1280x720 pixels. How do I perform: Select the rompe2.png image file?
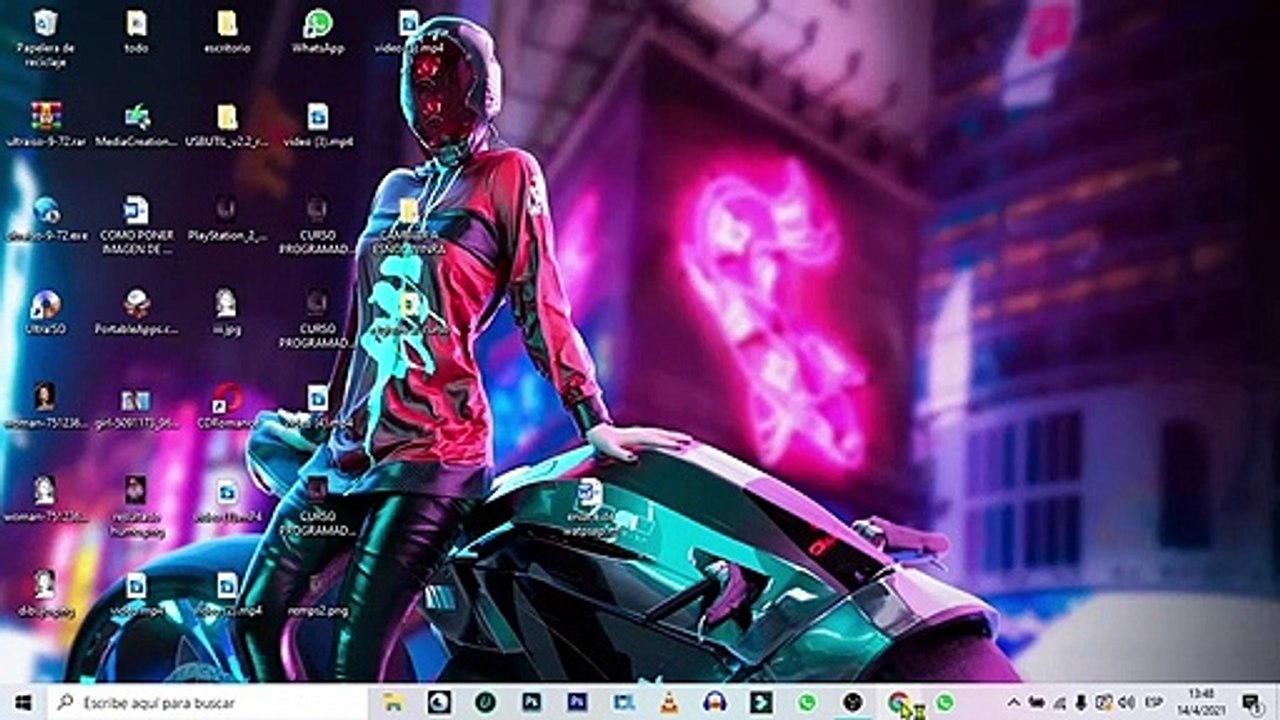point(318,594)
